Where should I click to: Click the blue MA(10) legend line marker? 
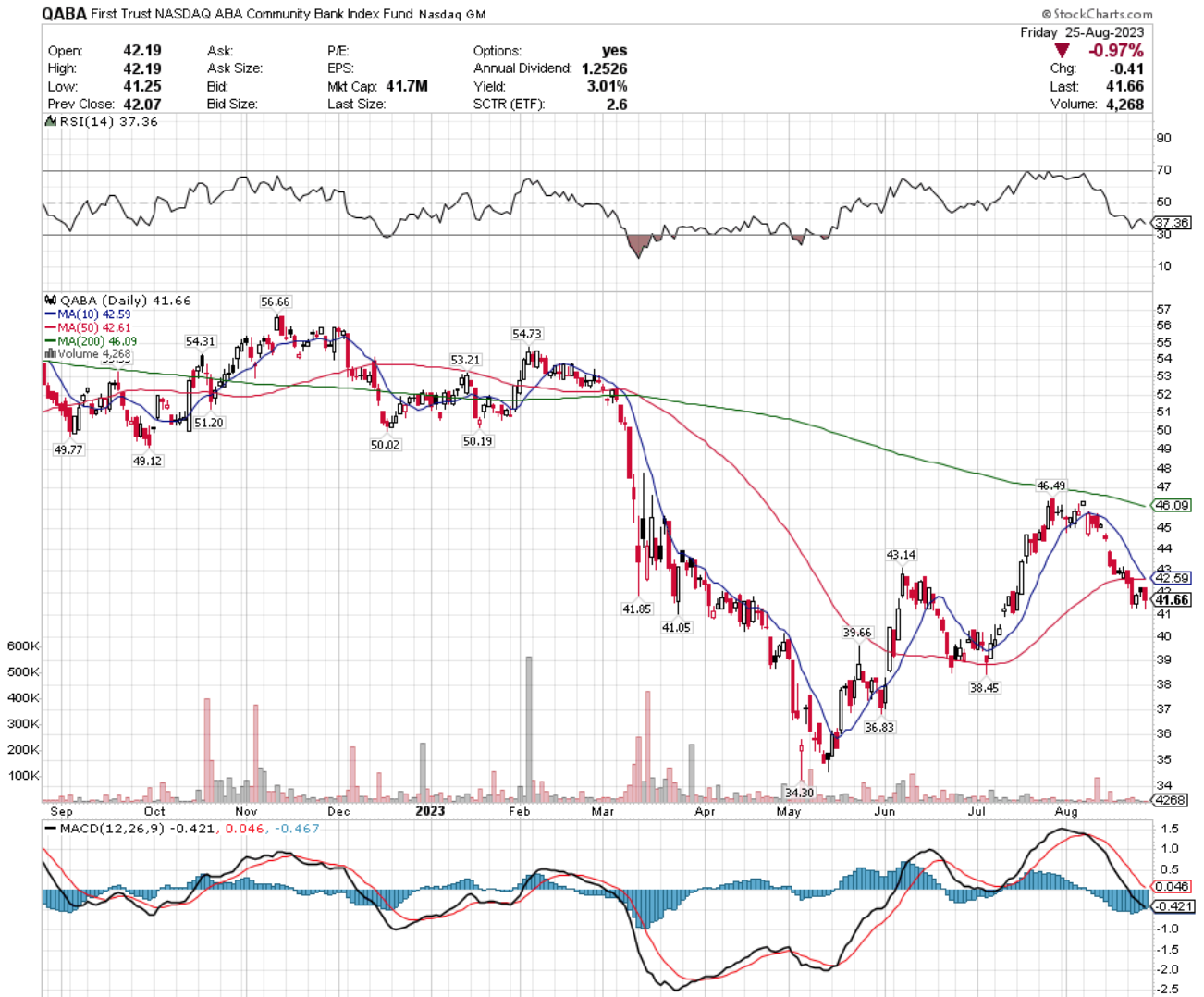51,314
